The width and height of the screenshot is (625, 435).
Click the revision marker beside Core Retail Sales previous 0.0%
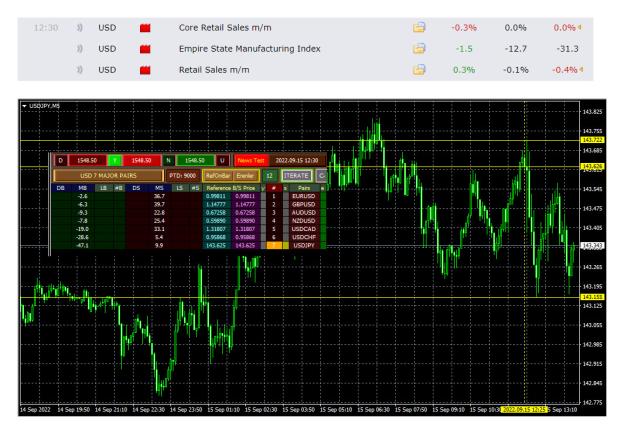point(580,28)
